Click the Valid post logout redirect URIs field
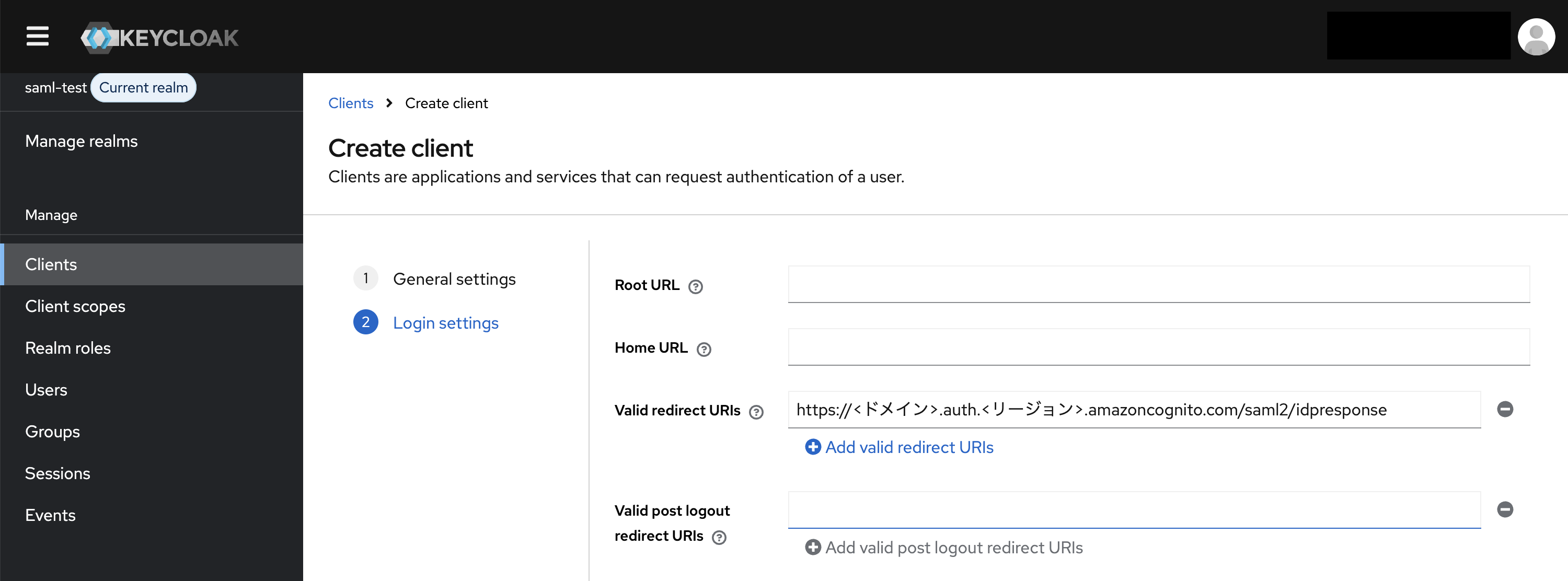Screen dimensions: 1568x581 pos(1134,510)
